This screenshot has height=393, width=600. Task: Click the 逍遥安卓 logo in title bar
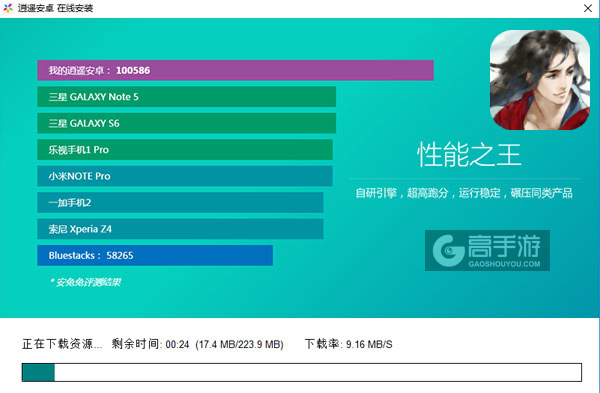pos(8,8)
